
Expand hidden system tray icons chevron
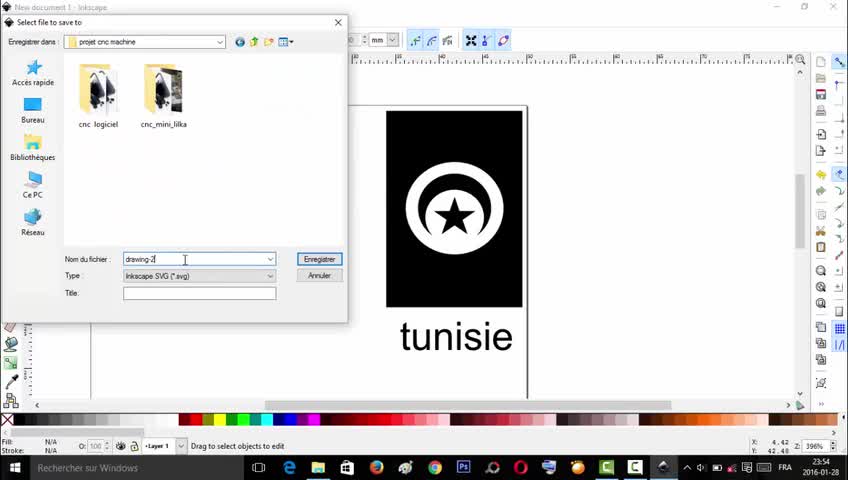click(686, 468)
